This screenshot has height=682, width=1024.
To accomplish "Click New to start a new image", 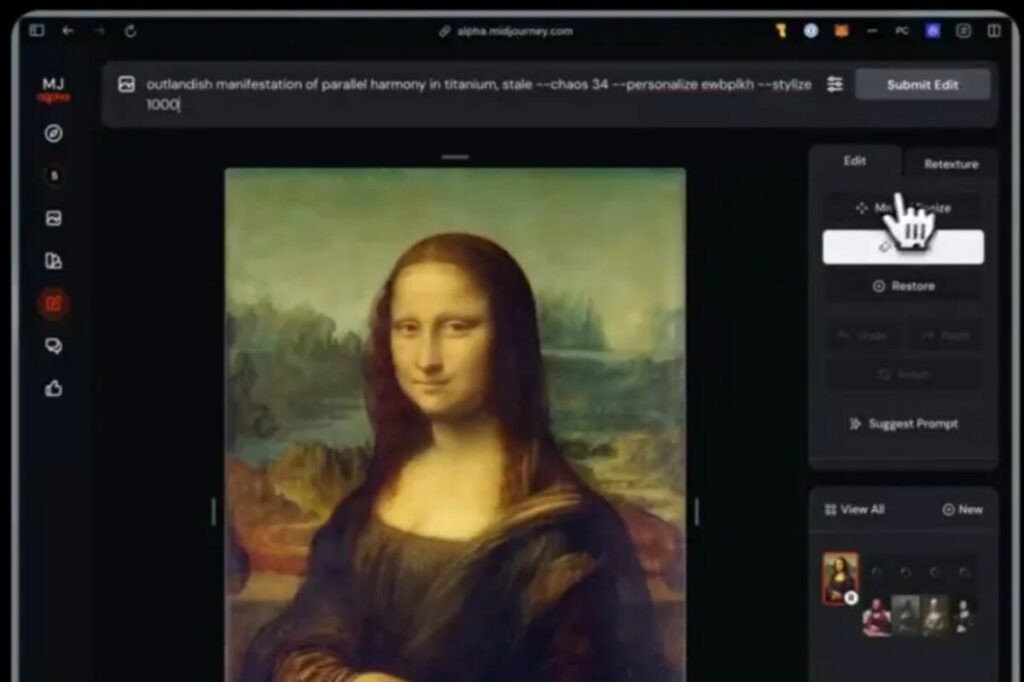I will [962, 509].
